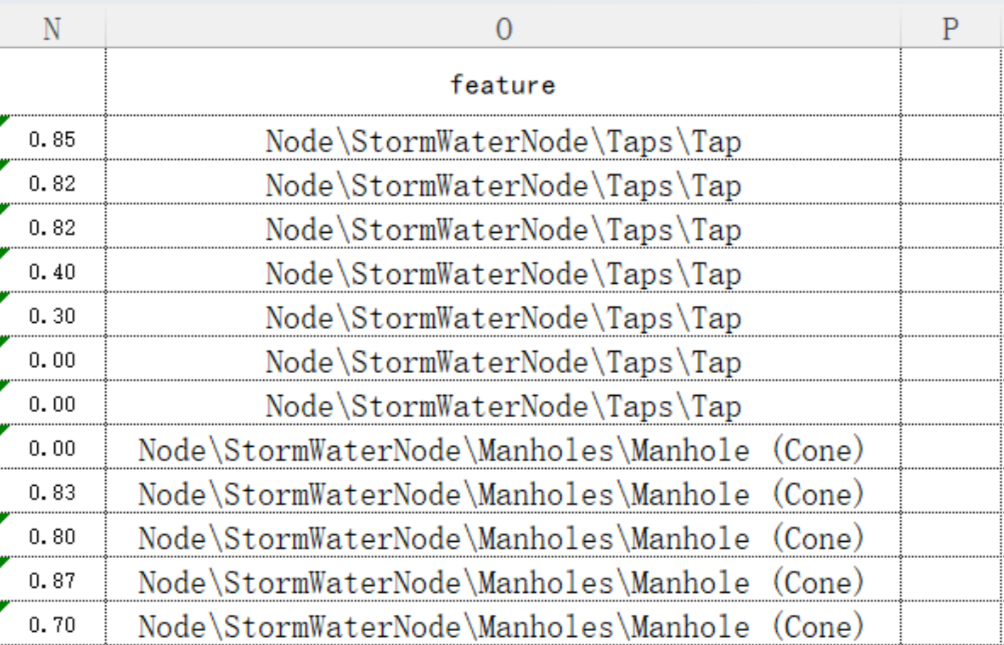Click the cell showing 0.30
Viewport: 1004px width, 645px height.
(52, 317)
